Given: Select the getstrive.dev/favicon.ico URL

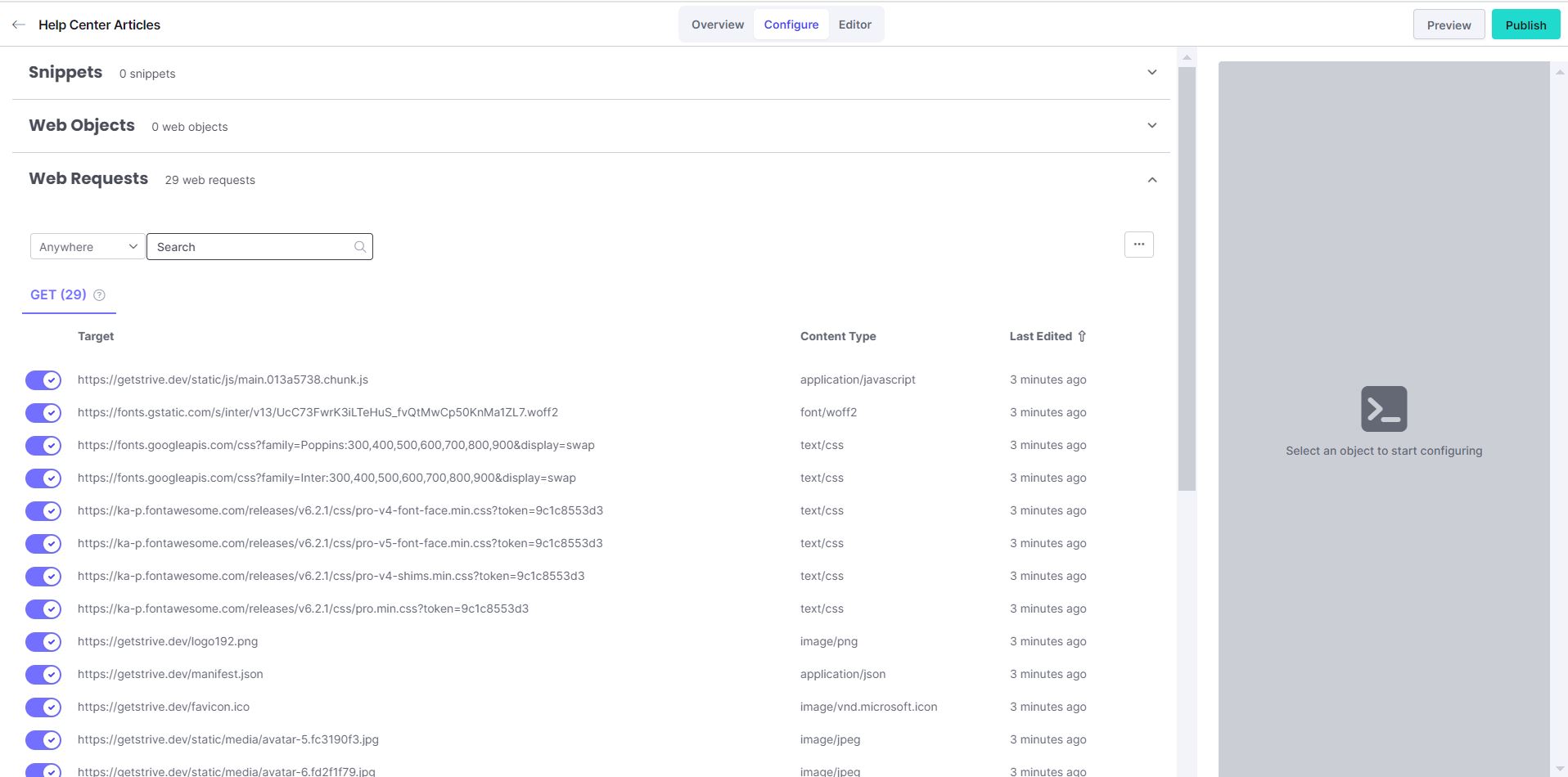Looking at the screenshot, I should [x=164, y=707].
